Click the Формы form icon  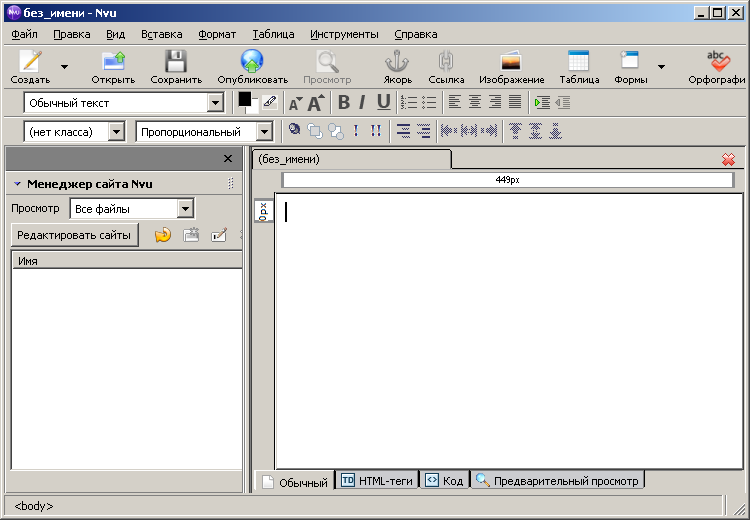(629, 61)
